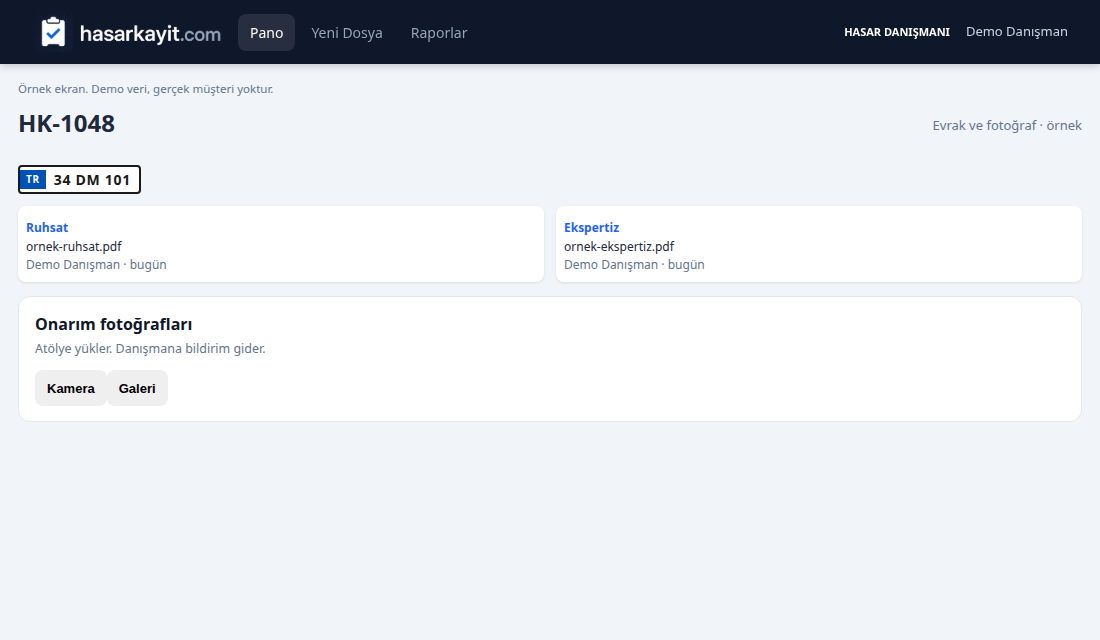Choose the Galeri button

tap(137, 388)
